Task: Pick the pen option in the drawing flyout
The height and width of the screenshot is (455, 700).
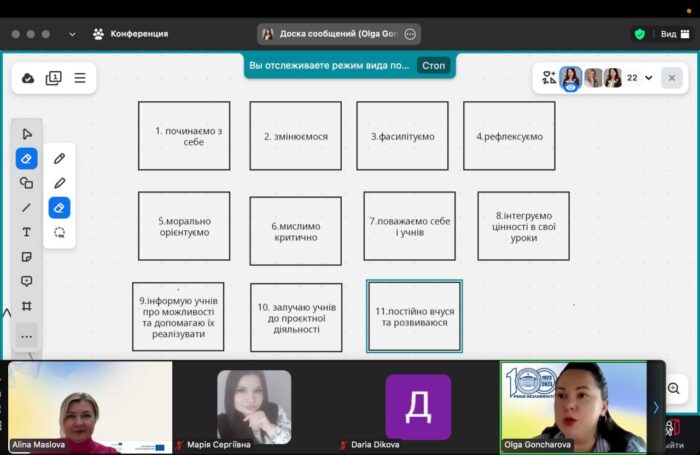Action: click(59, 158)
